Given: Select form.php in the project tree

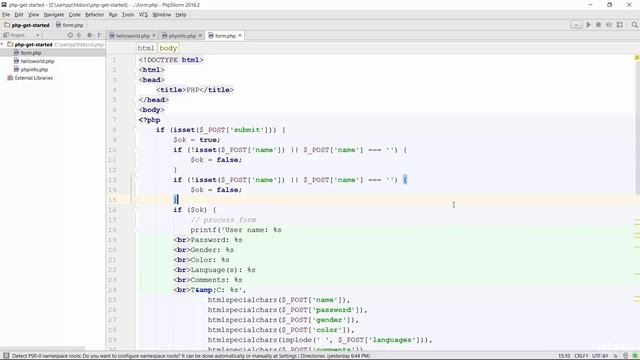Looking at the screenshot, I should click(x=31, y=53).
